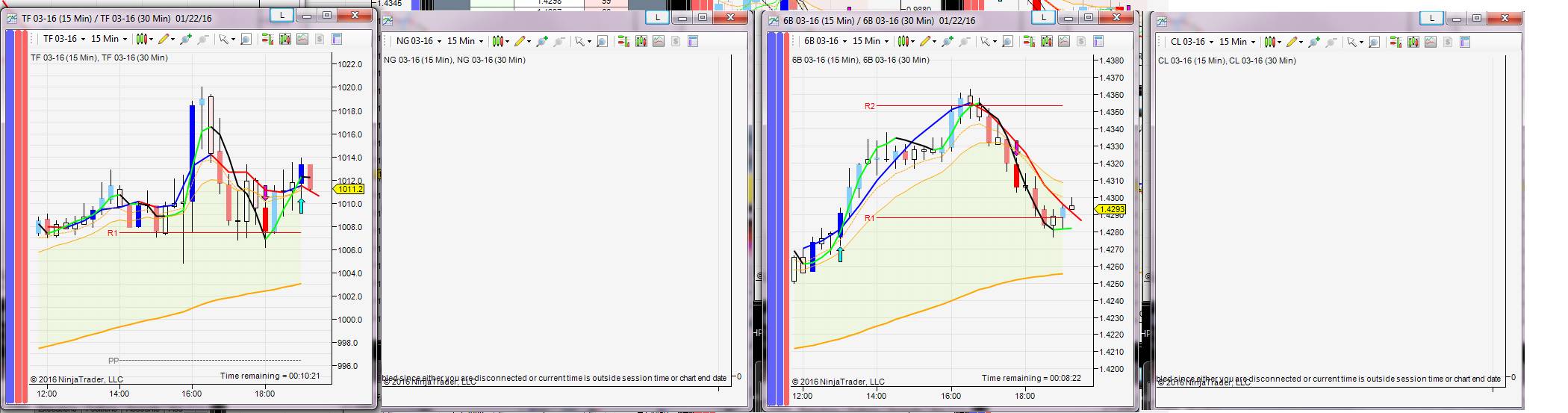Click the PP pivot label on TF chart
This screenshot has height=413, width=1568.
click(113, 361)
